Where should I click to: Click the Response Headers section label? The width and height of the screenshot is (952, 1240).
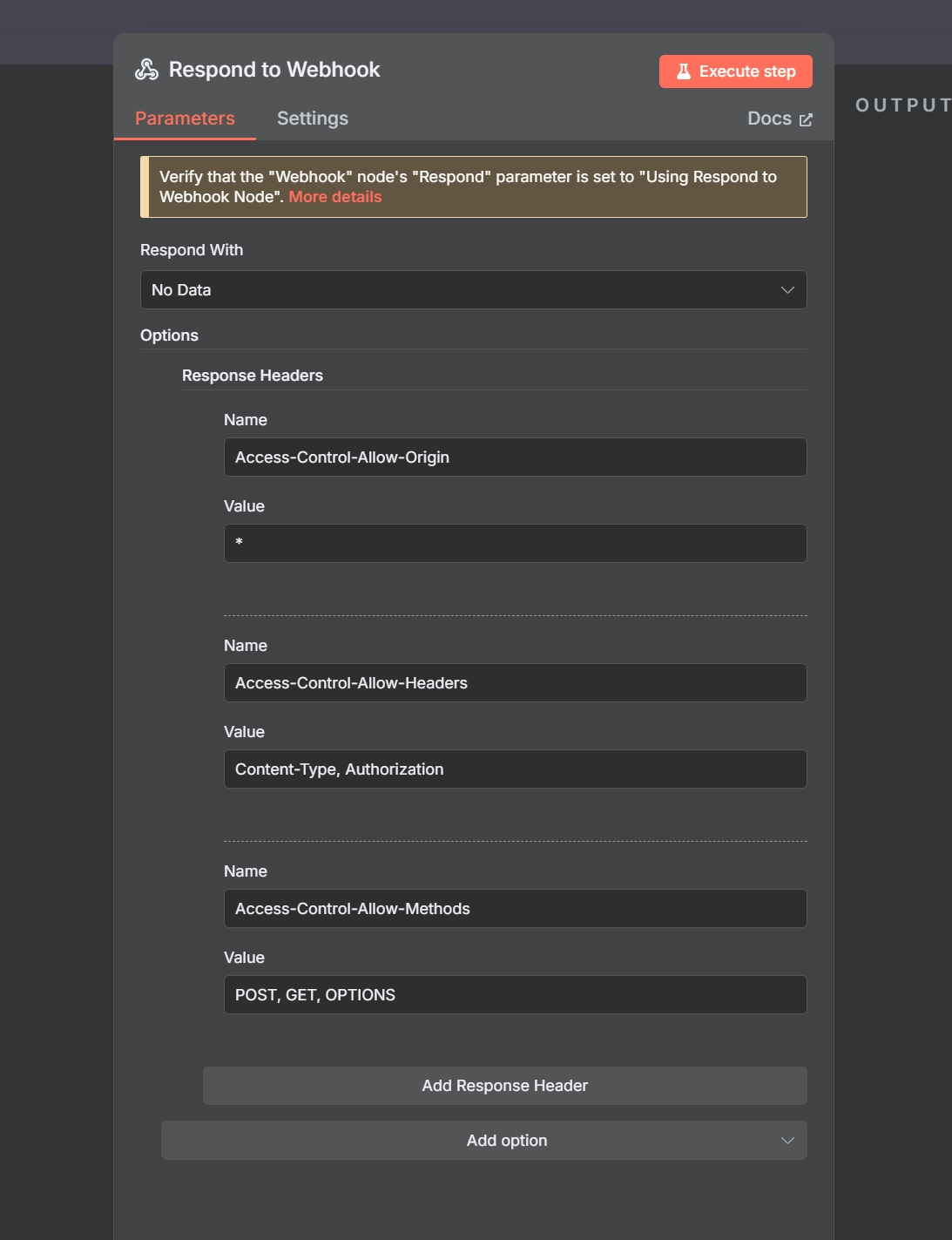253,376
